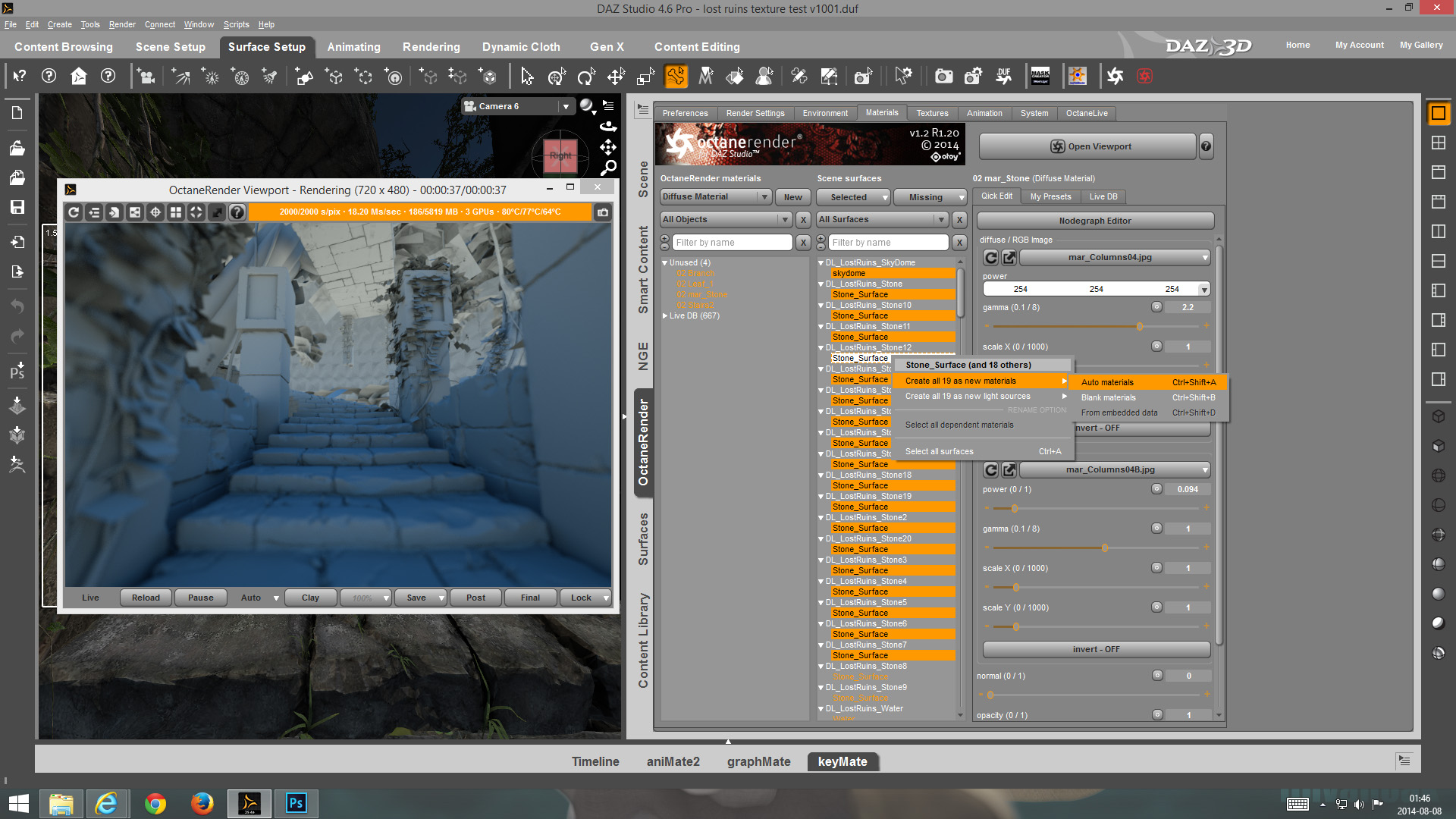The width and height of the screenshot is (1456, 819).
Task: Click reload texture icon beside mar_Columns04.jpg
Action: [990, 258]
